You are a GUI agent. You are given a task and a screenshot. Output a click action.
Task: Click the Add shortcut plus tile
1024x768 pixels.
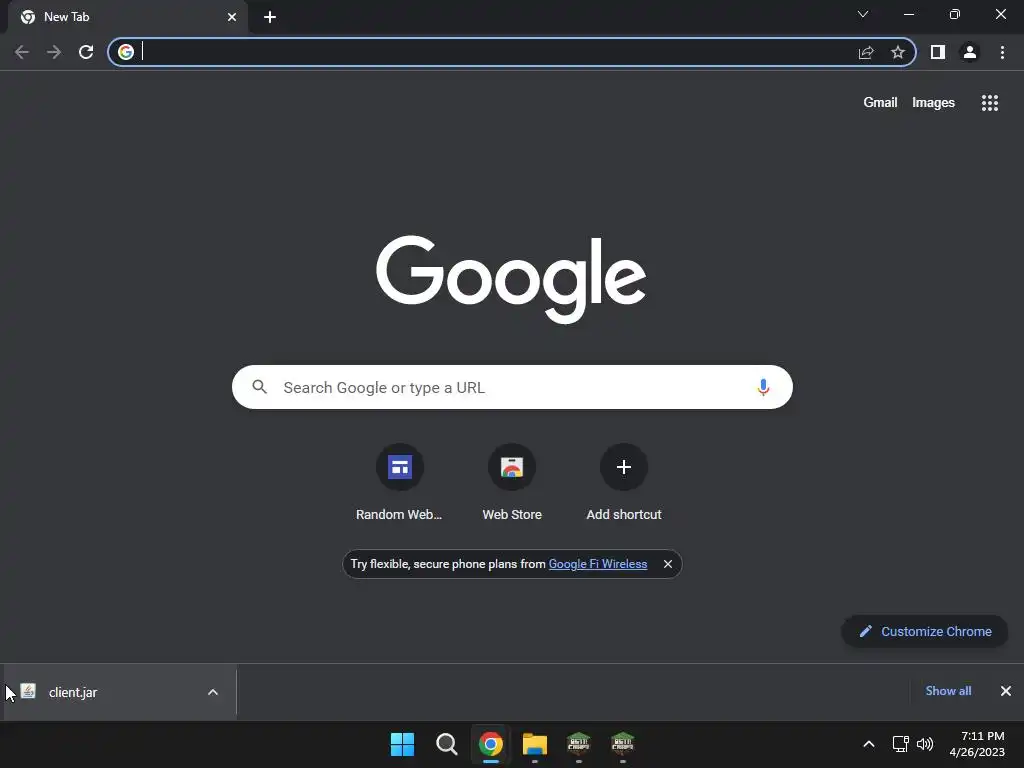point(624,483)
